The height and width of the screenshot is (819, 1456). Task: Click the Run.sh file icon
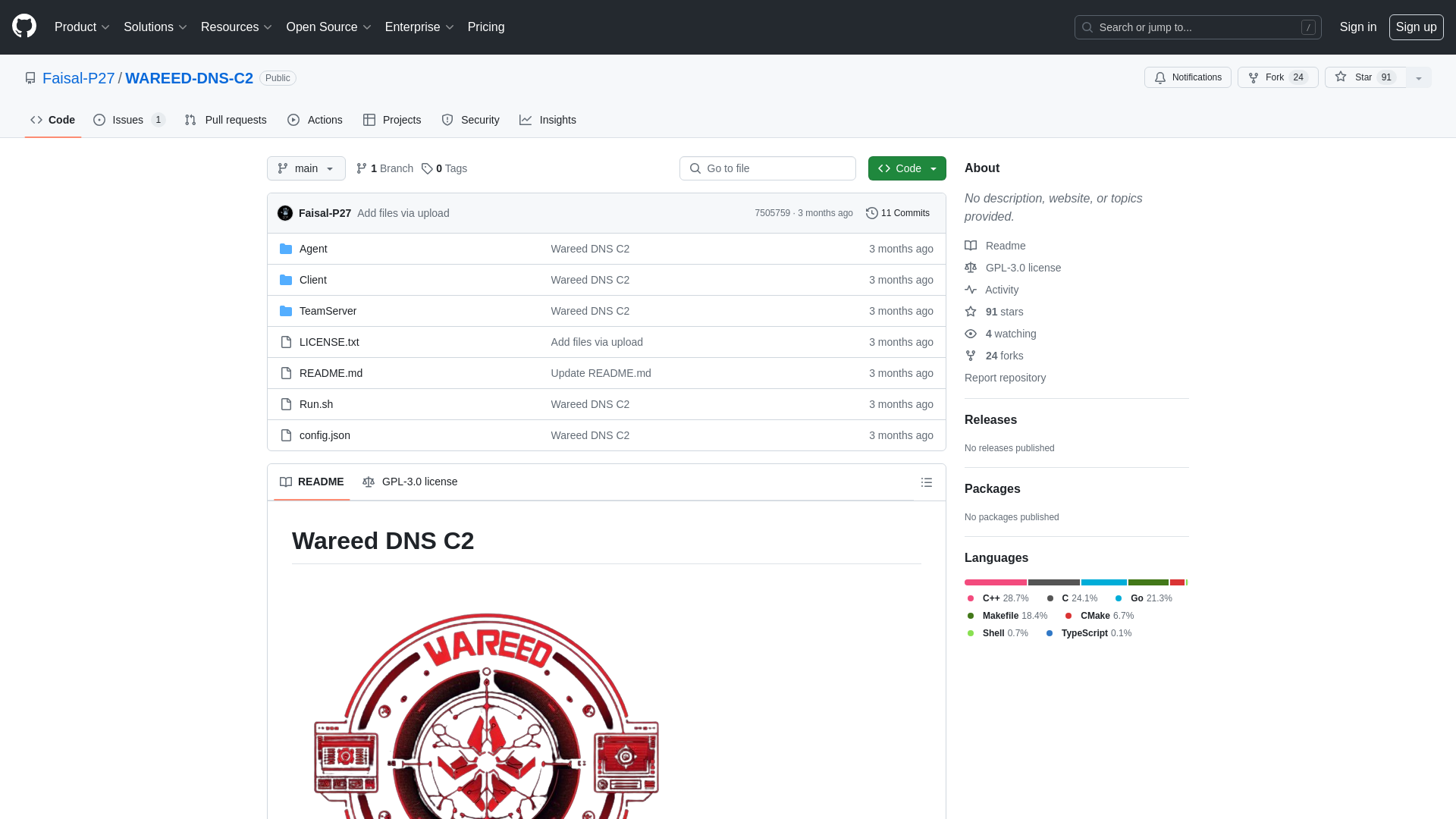pyautogui.click(x=286, y=404)
